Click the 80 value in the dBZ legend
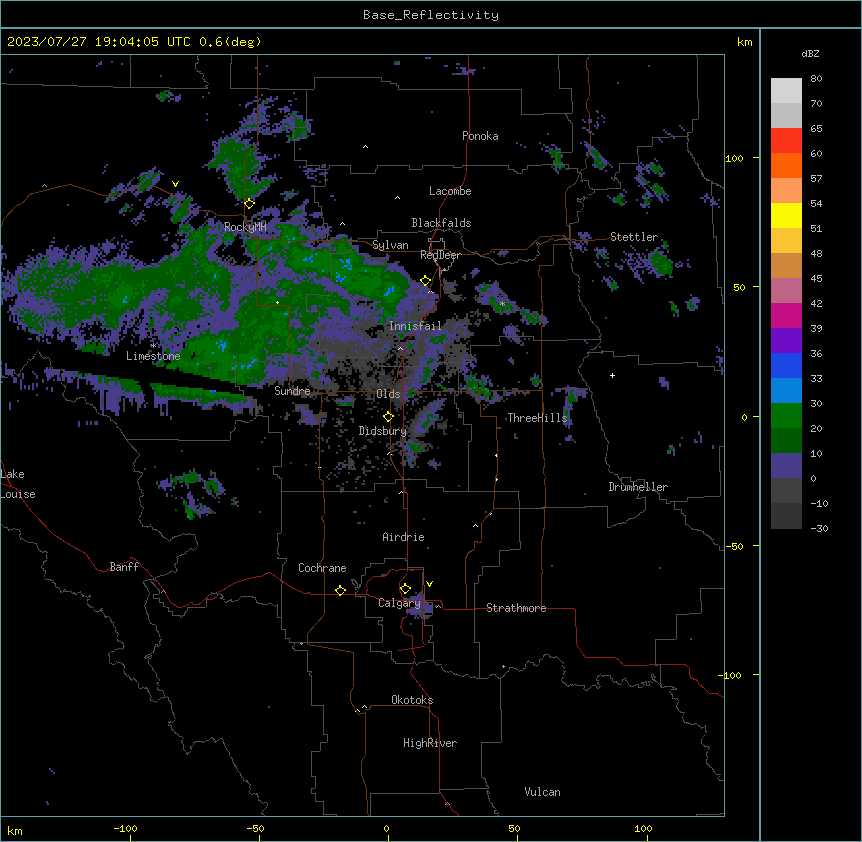This screenshot has width=862, height=842. [816, 79]
